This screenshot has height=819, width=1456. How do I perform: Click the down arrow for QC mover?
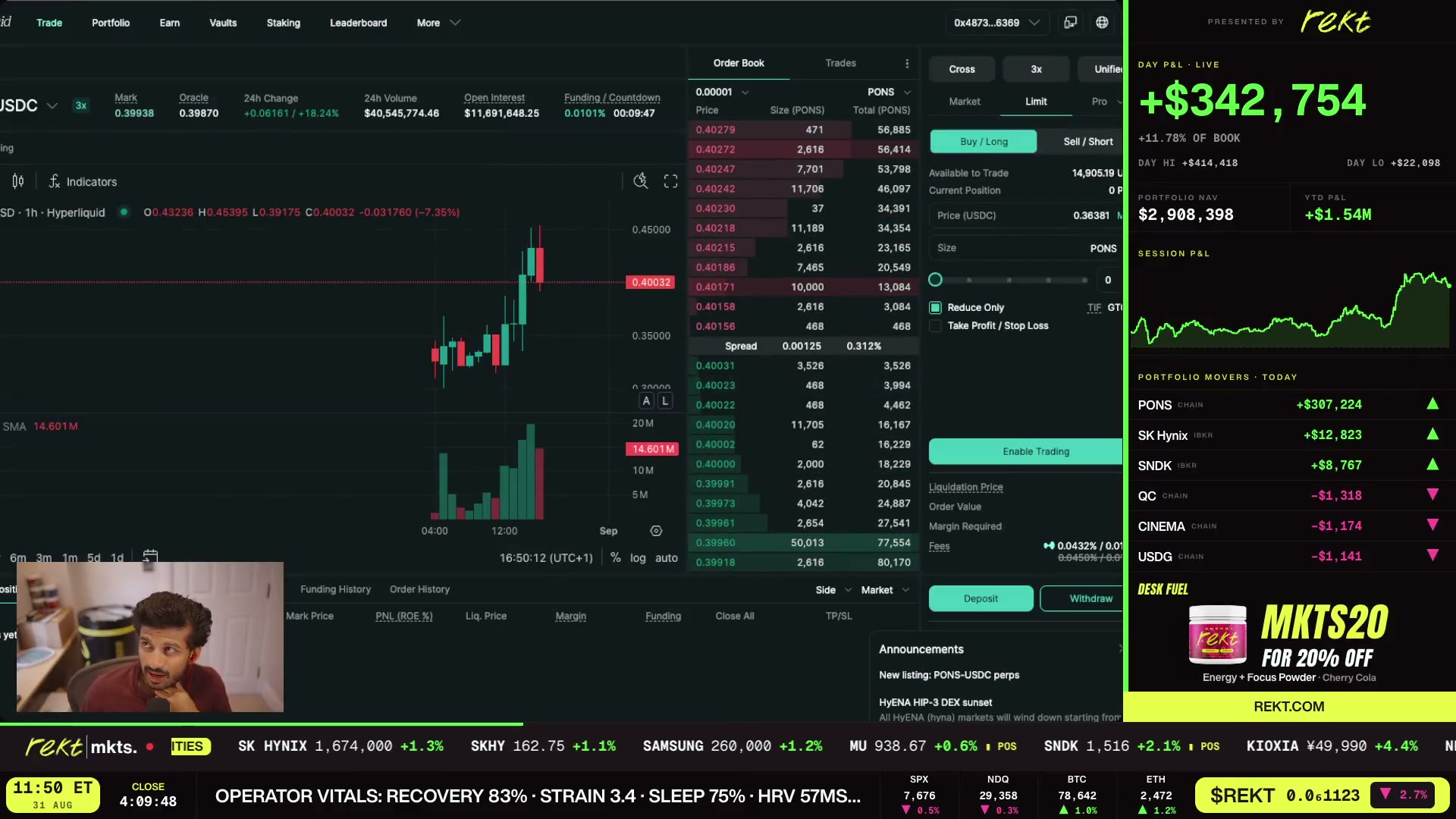1432,495
